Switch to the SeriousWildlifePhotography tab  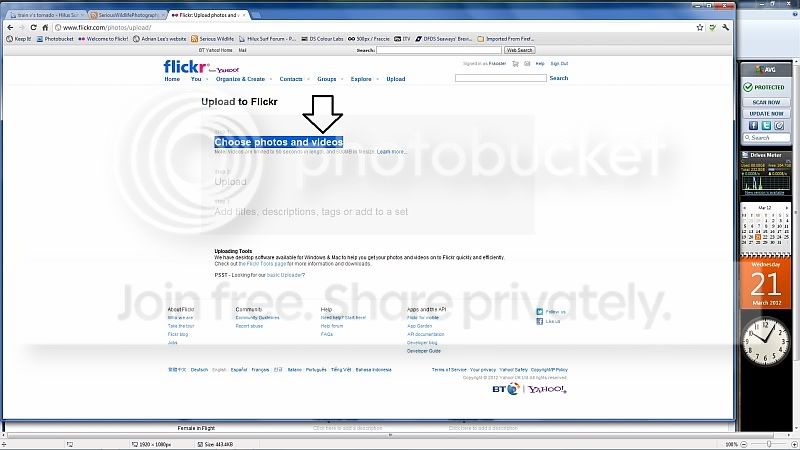128,15
